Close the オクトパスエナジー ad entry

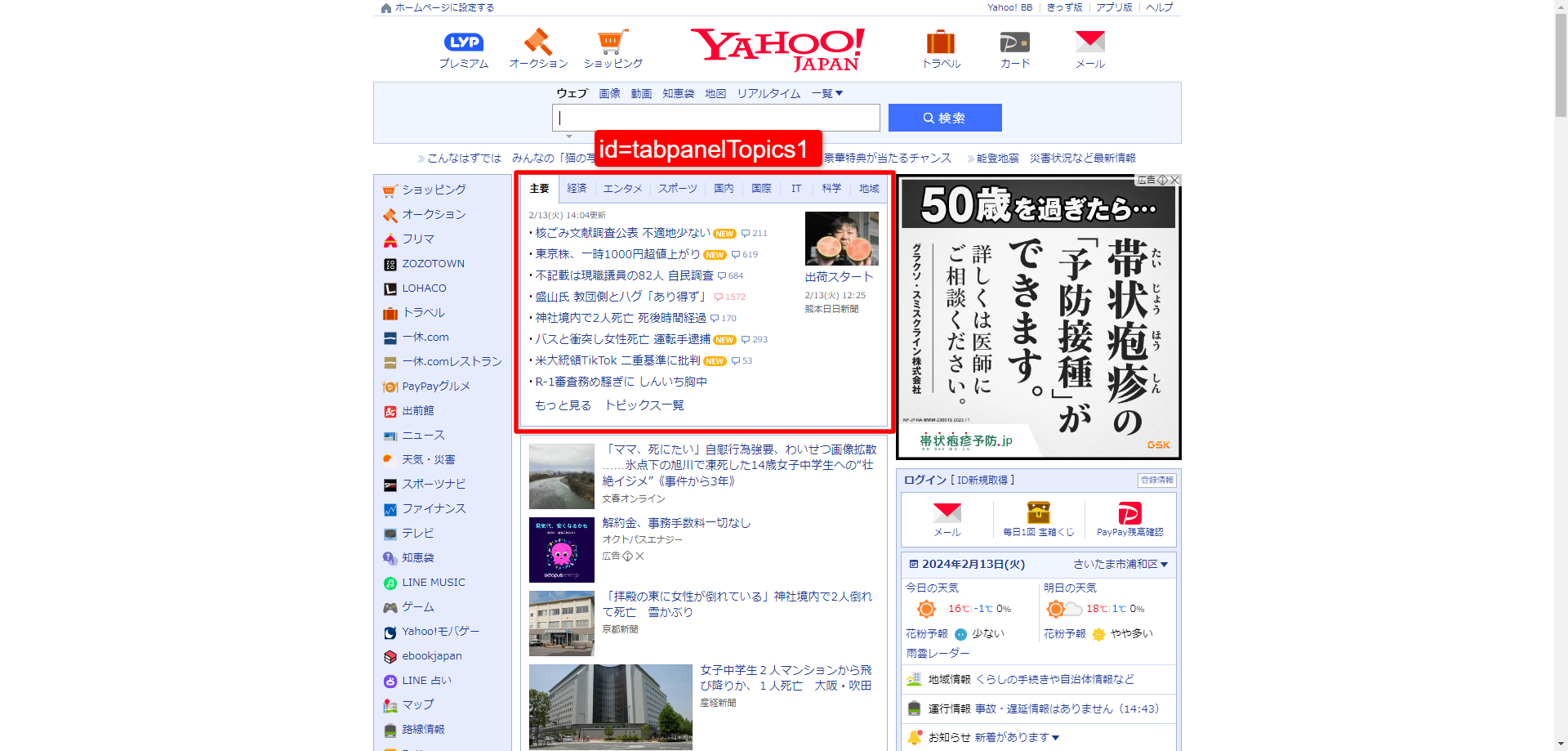point(639,556)
